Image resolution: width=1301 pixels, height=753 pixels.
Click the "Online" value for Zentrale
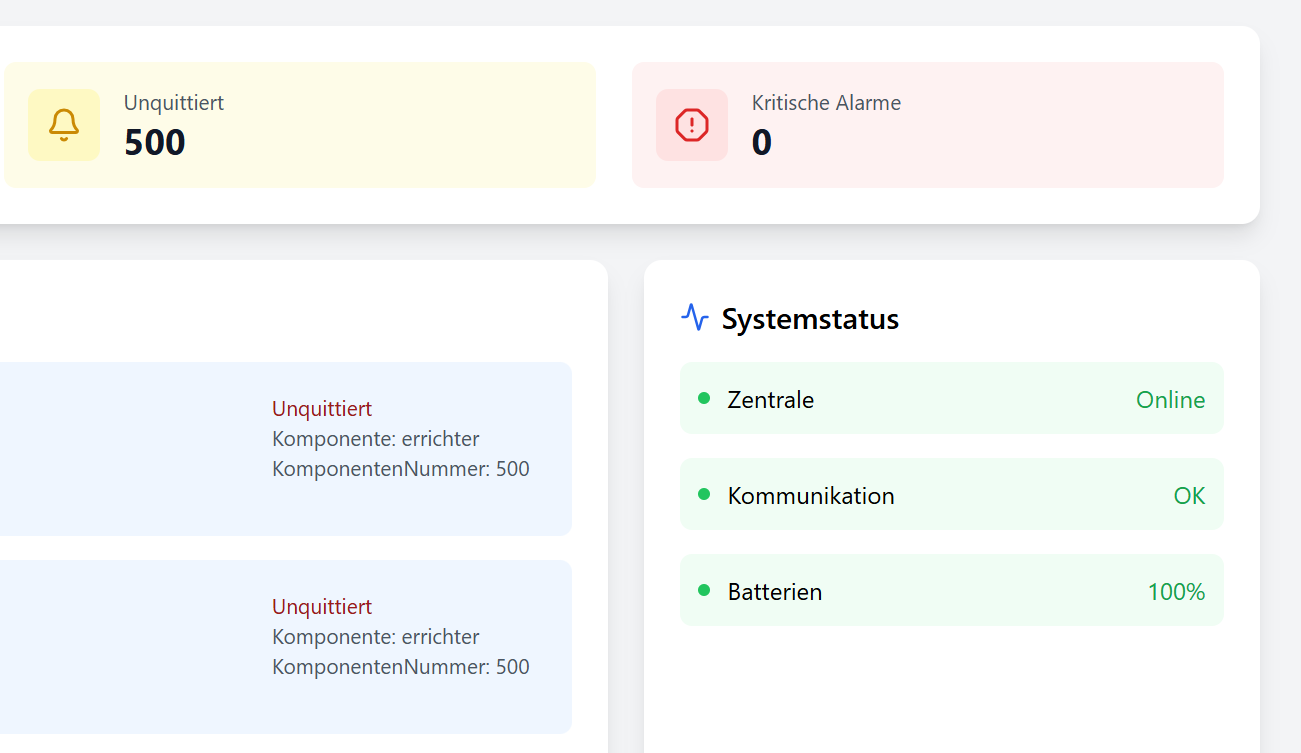1171,400
